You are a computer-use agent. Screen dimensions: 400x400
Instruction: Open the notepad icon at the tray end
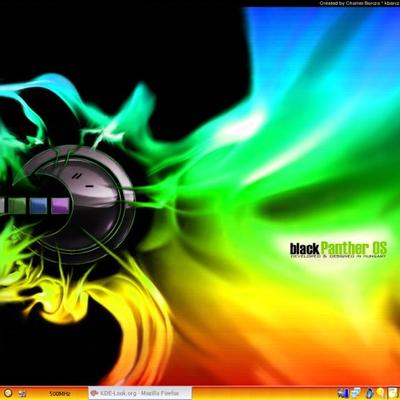tap(393, 393)
